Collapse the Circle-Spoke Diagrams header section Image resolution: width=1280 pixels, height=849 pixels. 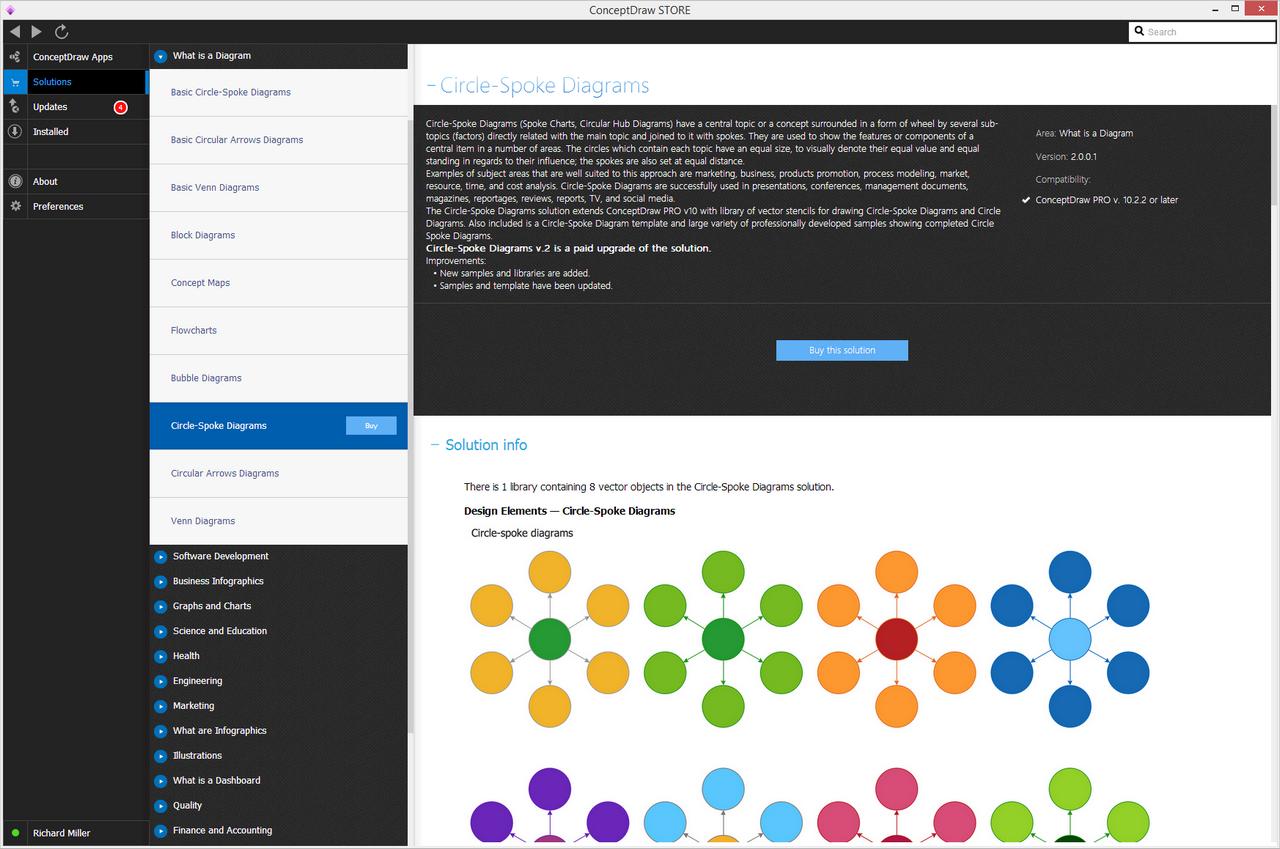[431, 86]
